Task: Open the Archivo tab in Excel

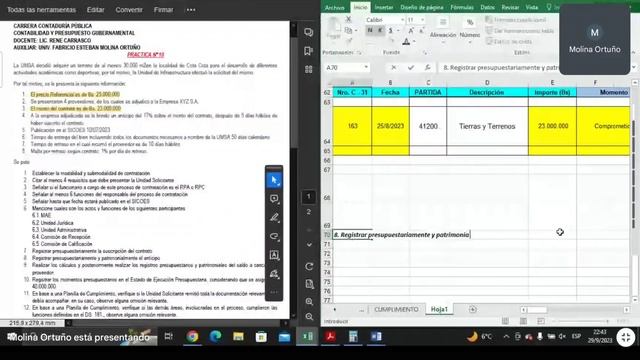Action: [x=335, y=7]
